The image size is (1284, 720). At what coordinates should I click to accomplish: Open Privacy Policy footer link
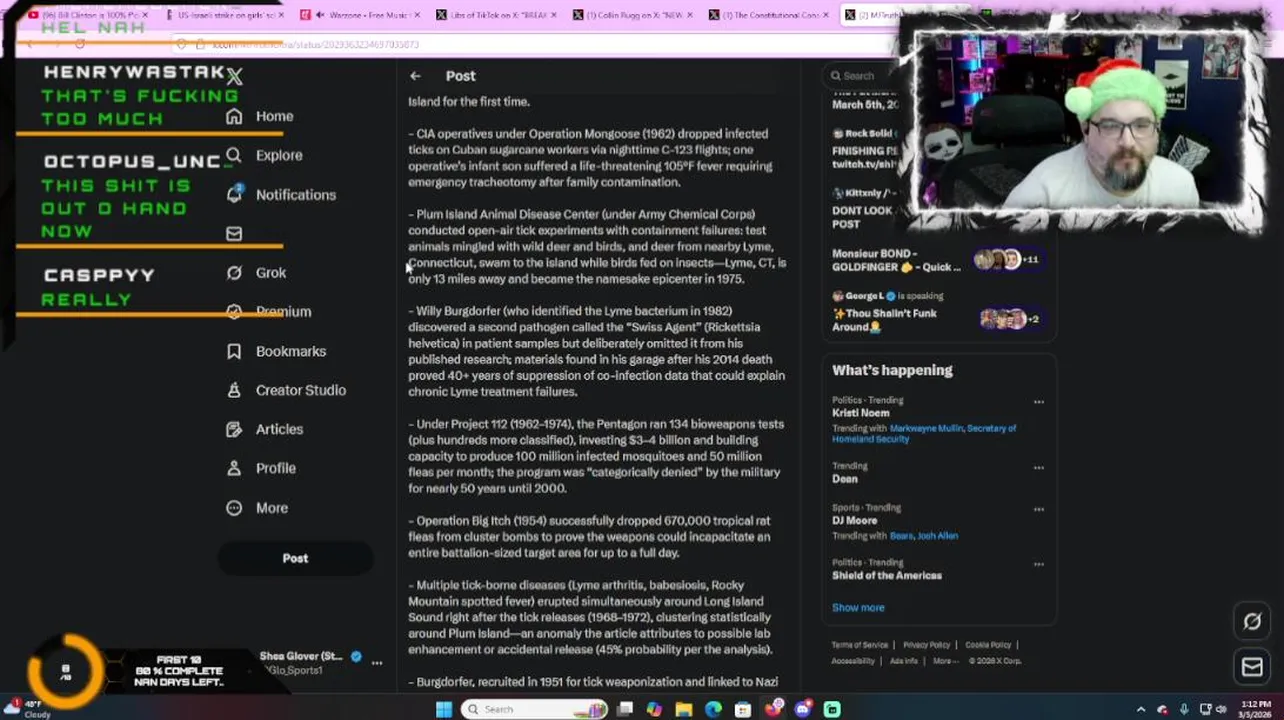click(927, 645)
